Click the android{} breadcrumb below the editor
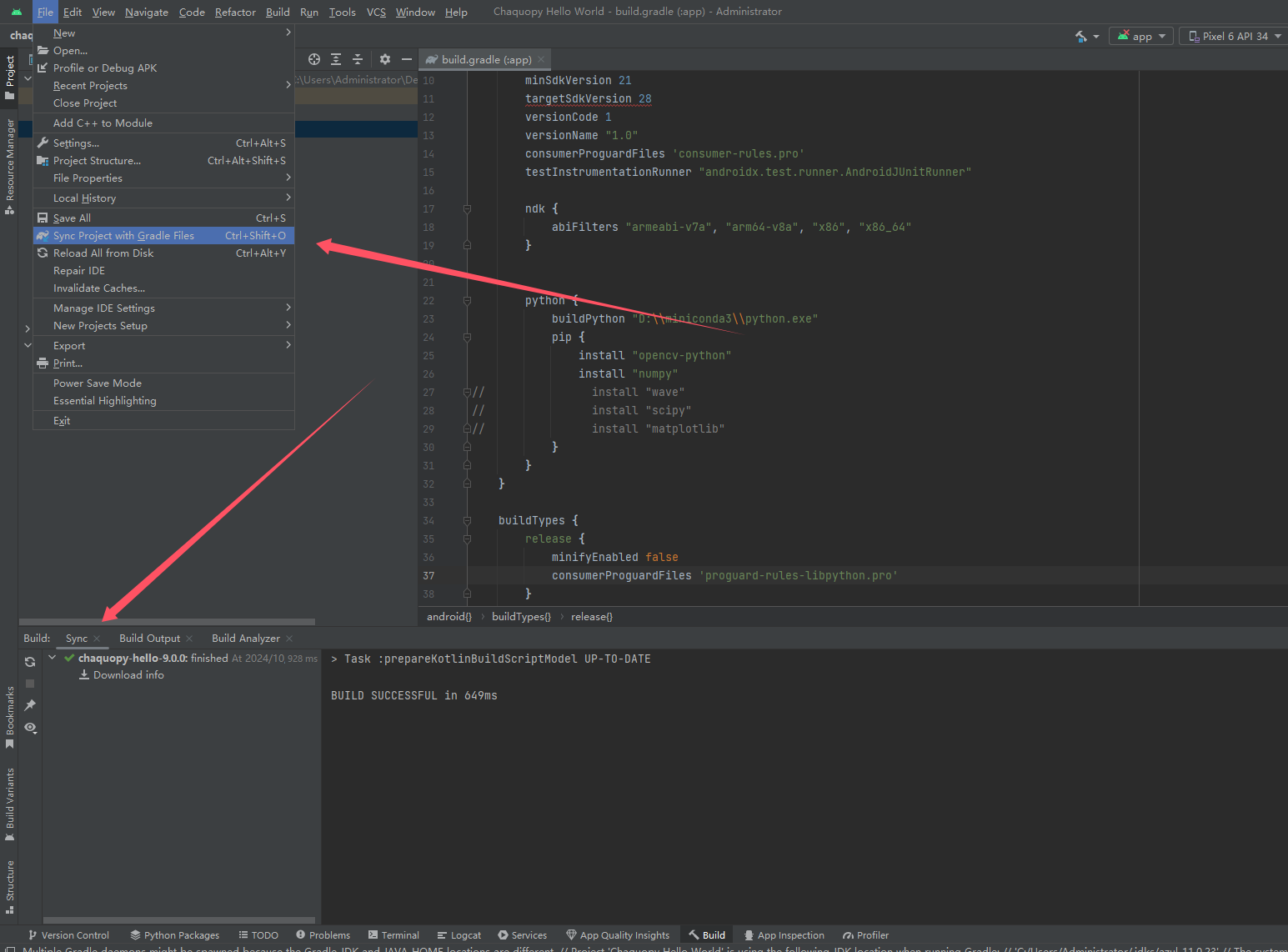1288x952 pixels. point(449,616)
